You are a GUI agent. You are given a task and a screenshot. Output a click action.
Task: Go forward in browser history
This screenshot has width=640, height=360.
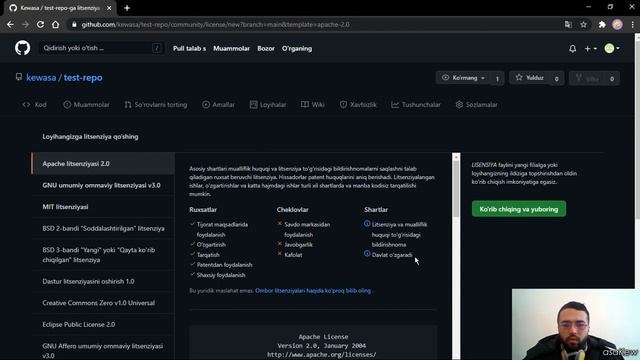pos(25,24)
